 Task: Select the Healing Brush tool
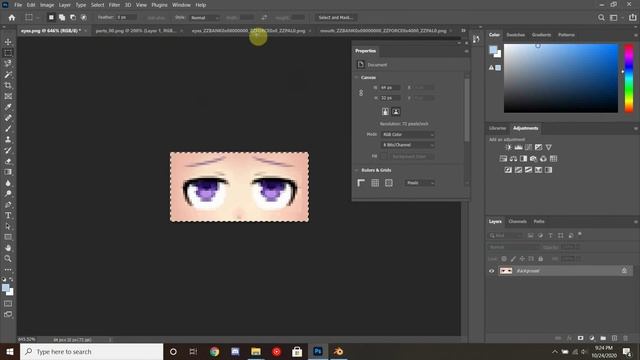[8, 118]
